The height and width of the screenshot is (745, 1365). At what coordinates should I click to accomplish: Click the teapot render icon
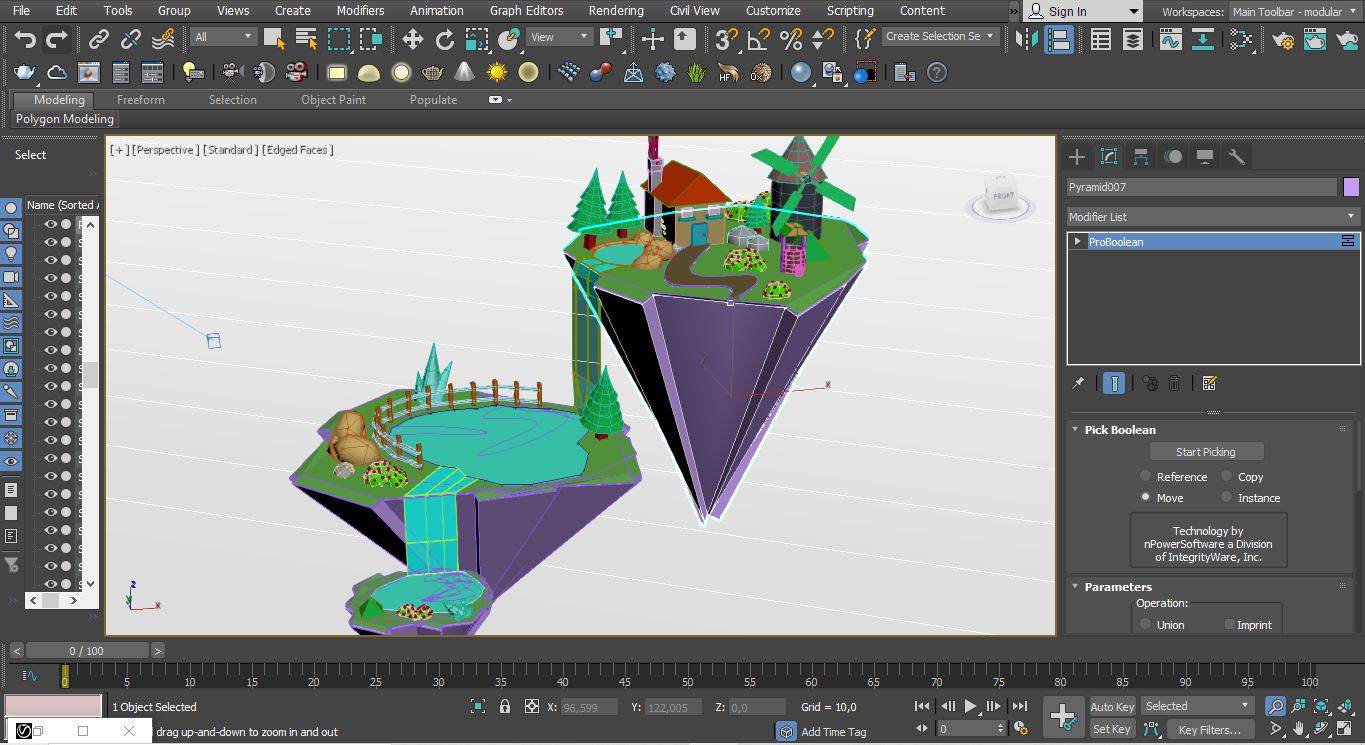click(24, 73)
